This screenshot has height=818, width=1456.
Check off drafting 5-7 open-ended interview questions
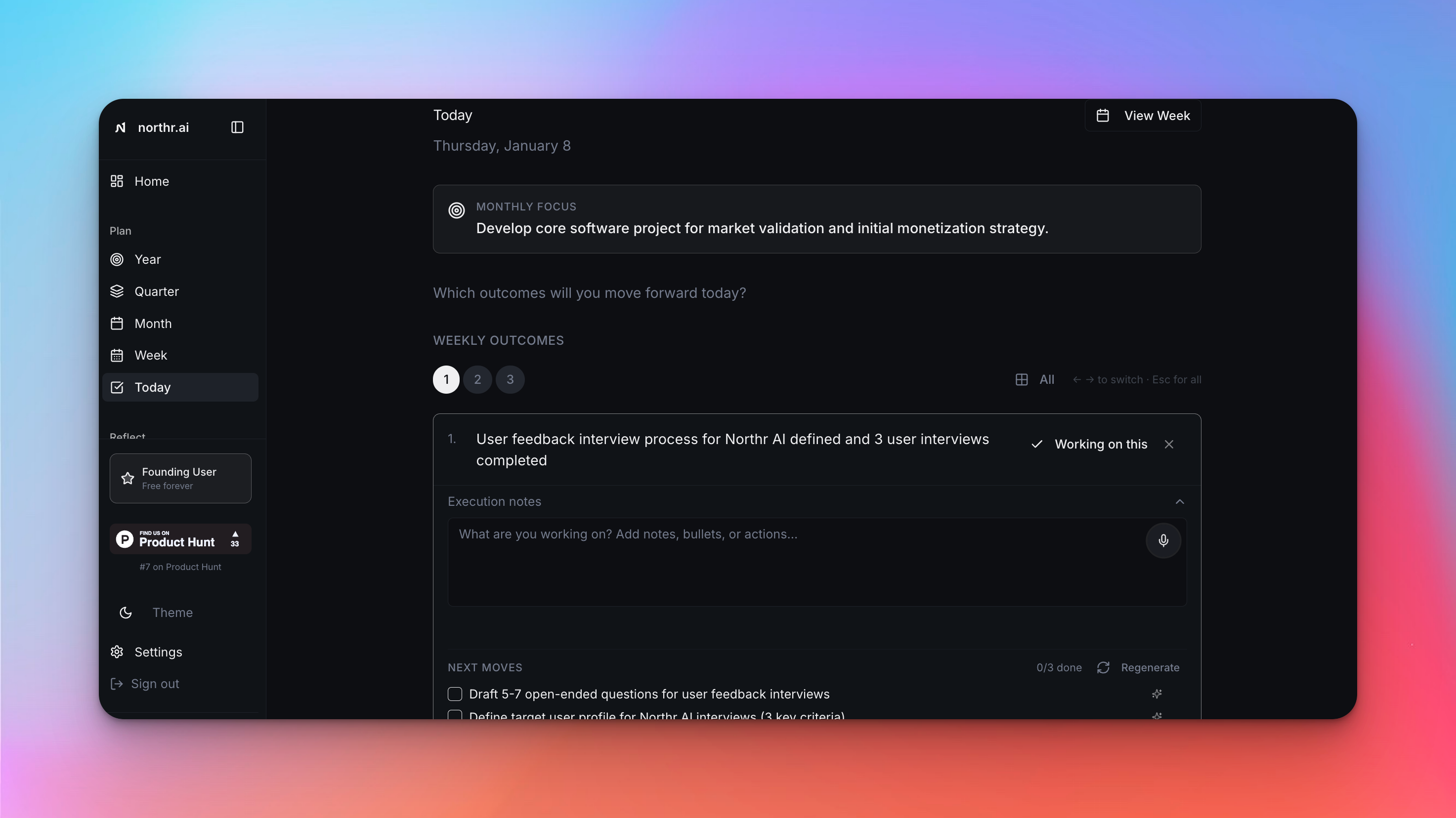click(454, 694)
